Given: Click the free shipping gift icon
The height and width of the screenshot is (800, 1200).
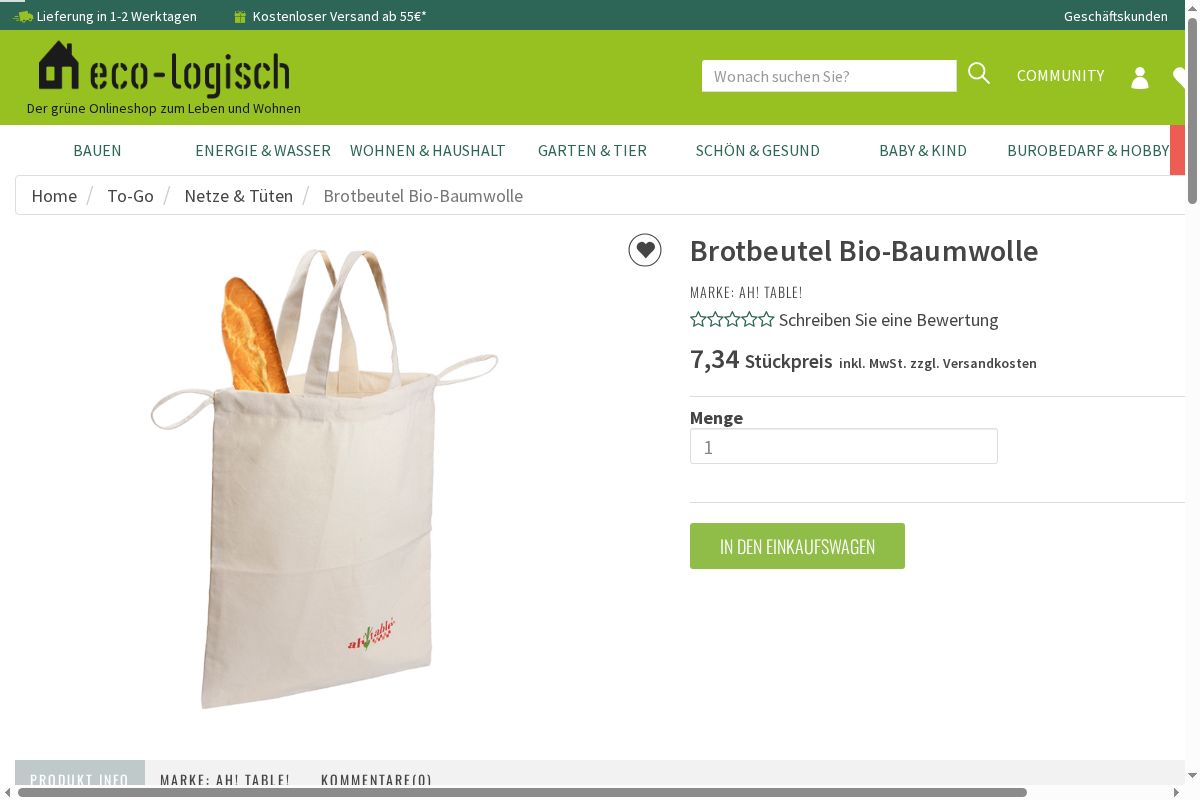Looking at the screenshot, I should pyautogui.click(x=239, y=16).
